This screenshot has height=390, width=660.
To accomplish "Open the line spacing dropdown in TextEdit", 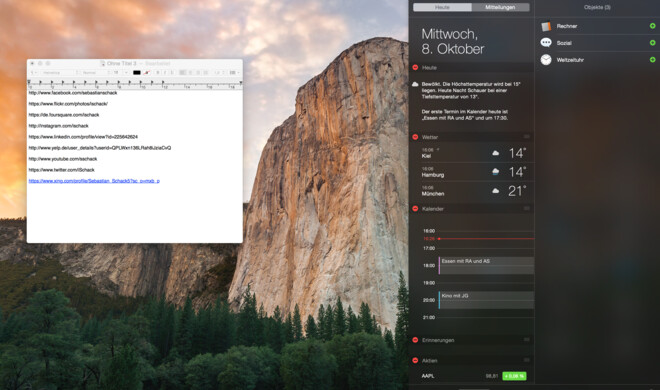I will tap(220, 72).
